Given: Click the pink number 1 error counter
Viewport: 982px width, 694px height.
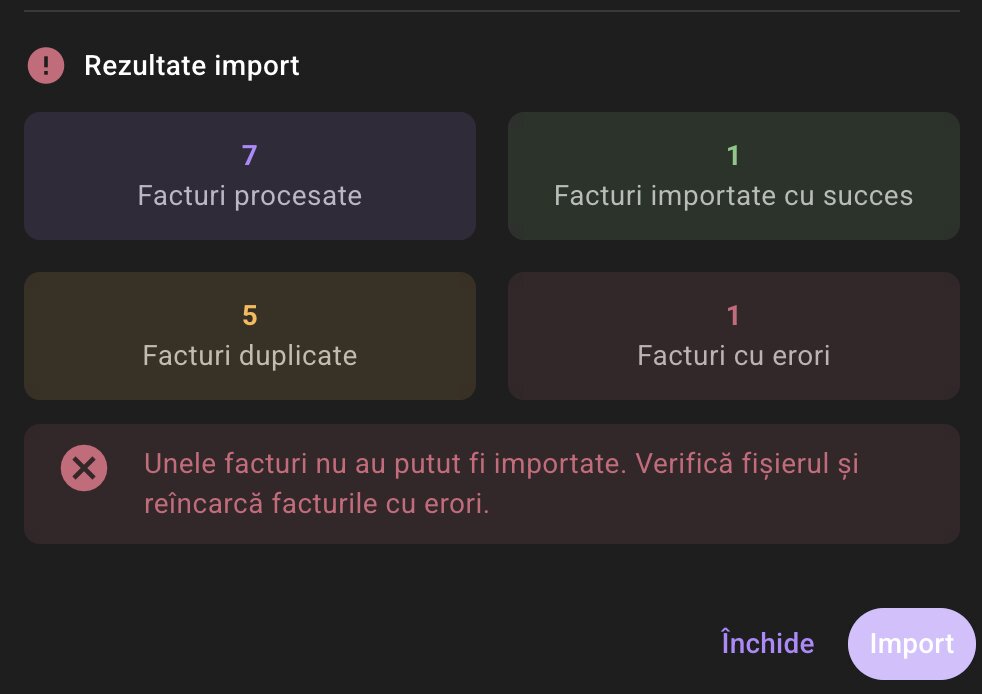Looking at the screenshot, I should pyautogui.click(x=733, y=314).
